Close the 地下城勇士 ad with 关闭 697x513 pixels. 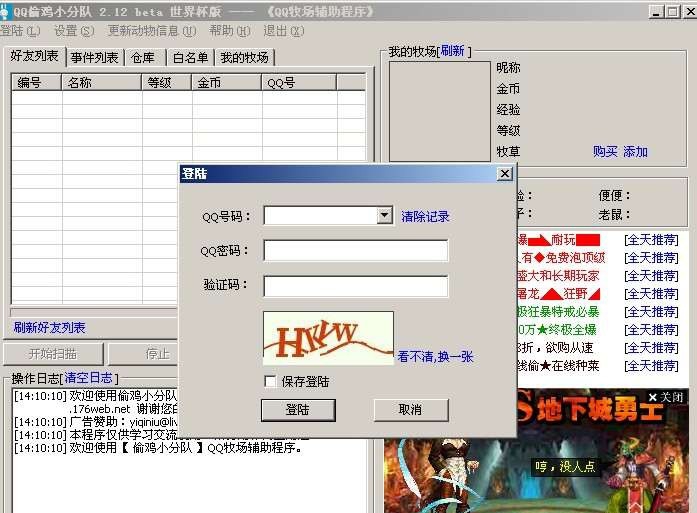(665, 397)
